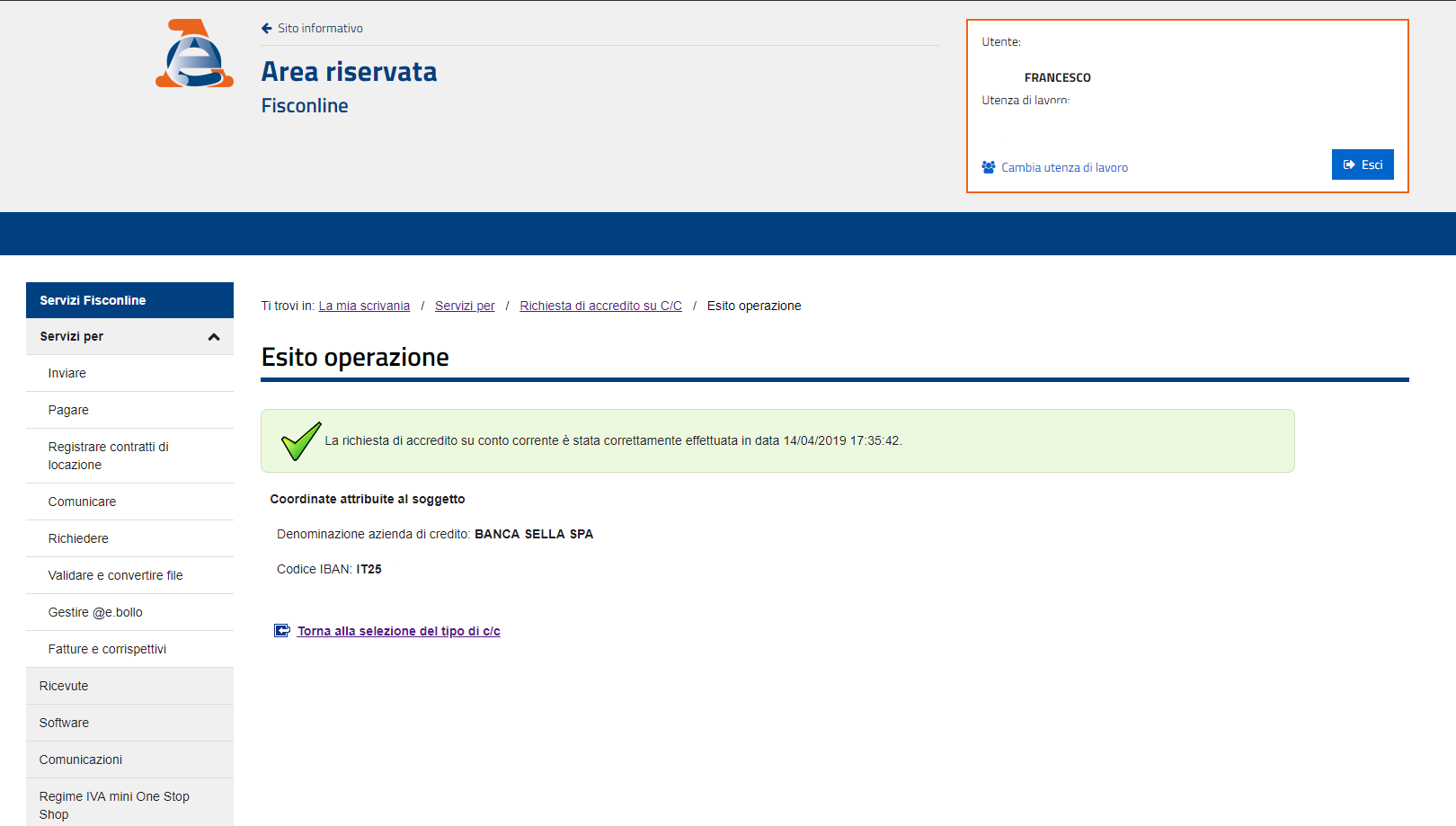Open the Ricevute section

(129, 686)
